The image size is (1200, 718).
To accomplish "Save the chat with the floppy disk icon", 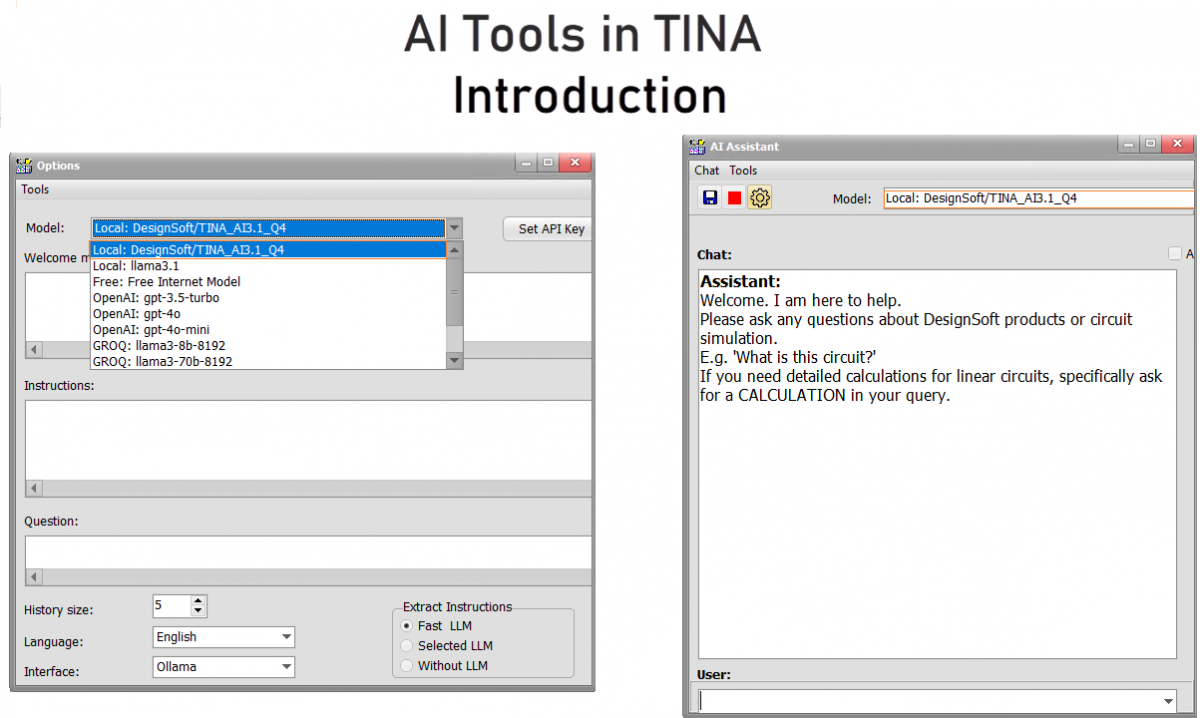I will click(710, 198).
